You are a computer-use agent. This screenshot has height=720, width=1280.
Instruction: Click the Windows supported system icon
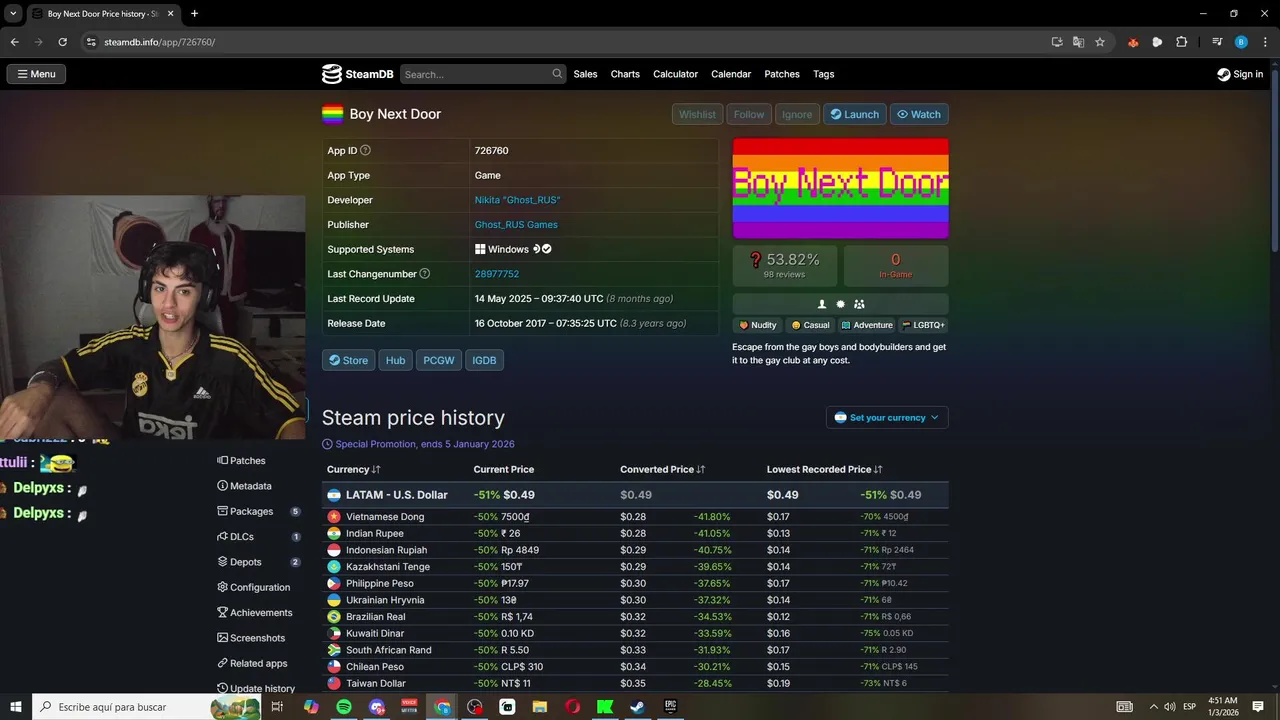pos(480,249)
